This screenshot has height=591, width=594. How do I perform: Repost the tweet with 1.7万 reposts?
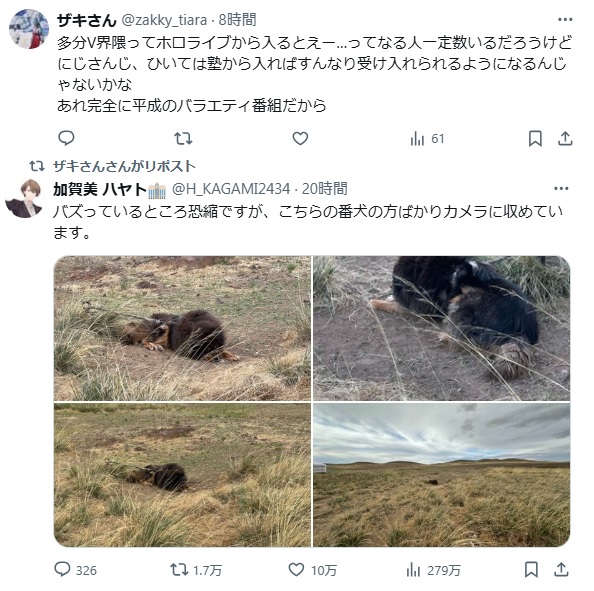pyautogui.click(x=196, y=569)
